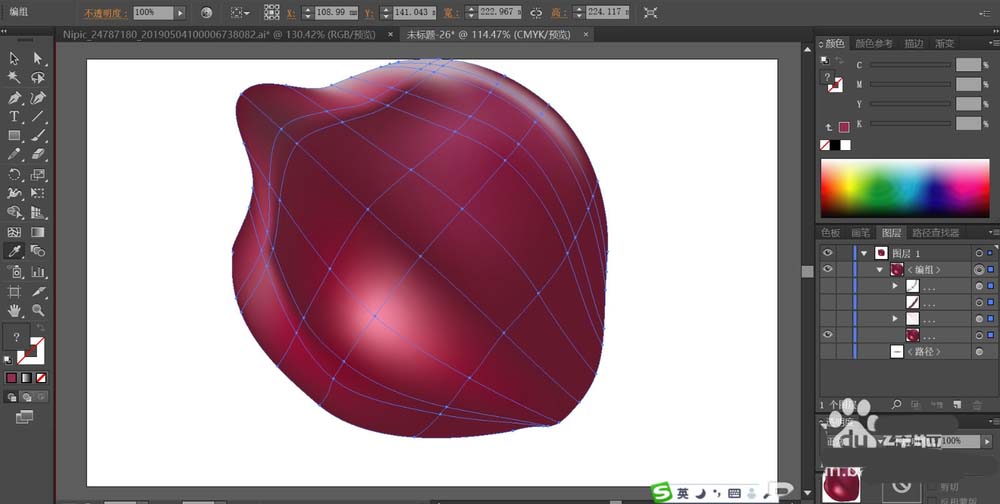
Task: Click the Isolate Selected Object icon
Action: pyautogui.click(x=650, y=12)
